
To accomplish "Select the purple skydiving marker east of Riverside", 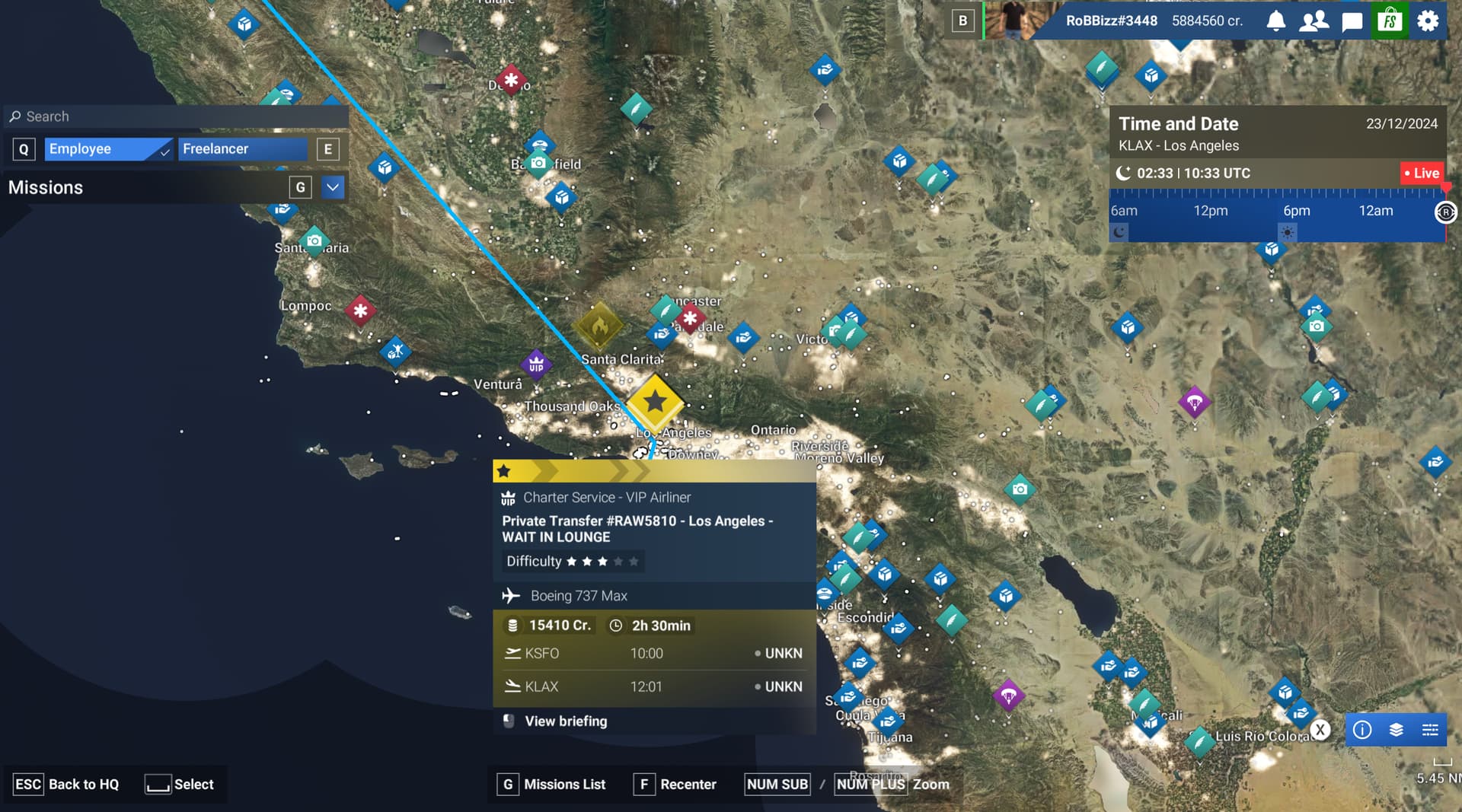I will tap(1194, 402).
